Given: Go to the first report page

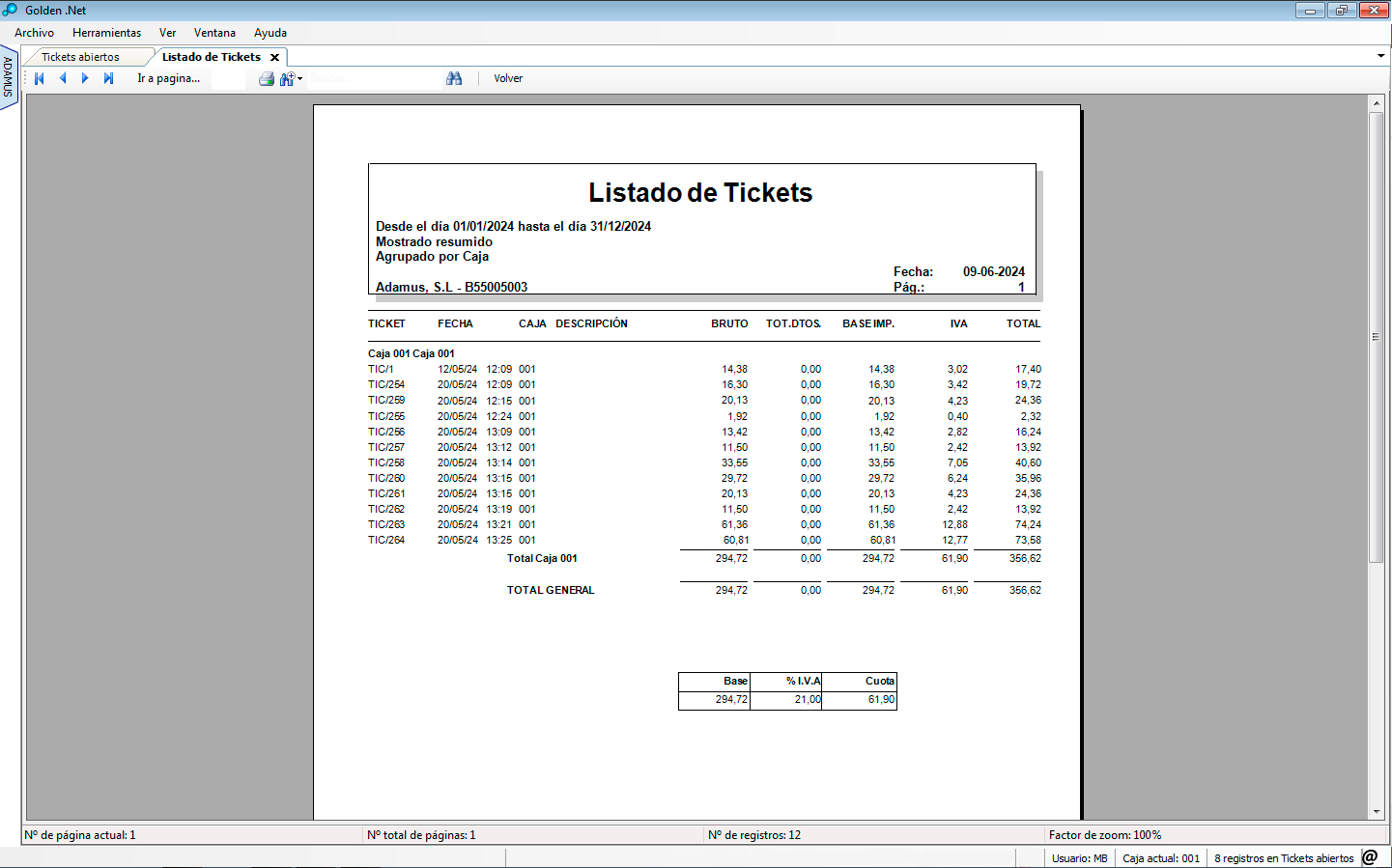Looking at the screenshot, I should pos(40,78).
